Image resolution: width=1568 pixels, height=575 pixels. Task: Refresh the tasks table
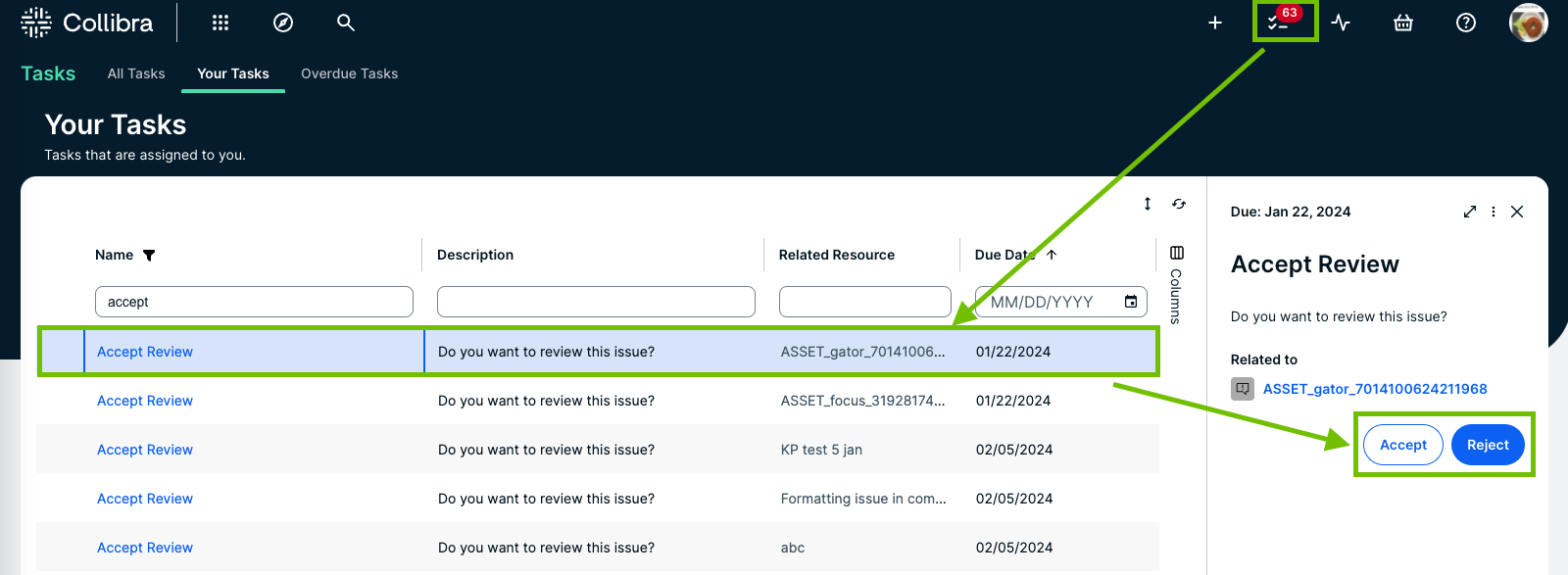tap(1179, 204)
